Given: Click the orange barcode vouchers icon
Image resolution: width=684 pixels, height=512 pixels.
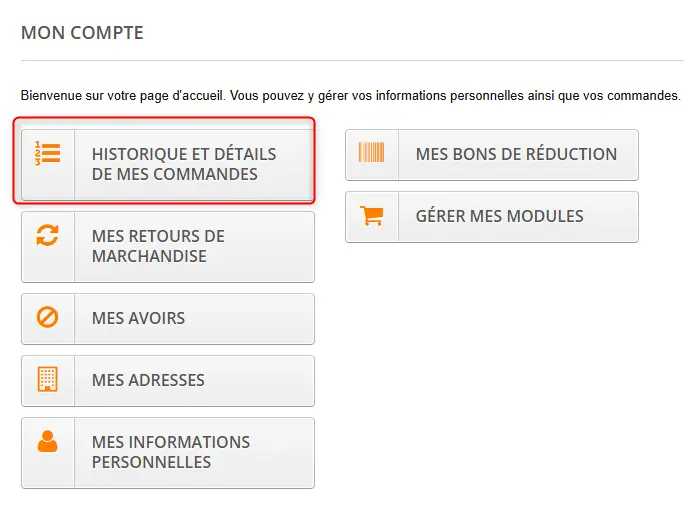Looking at the screenshot, I should tap(371, 152).
